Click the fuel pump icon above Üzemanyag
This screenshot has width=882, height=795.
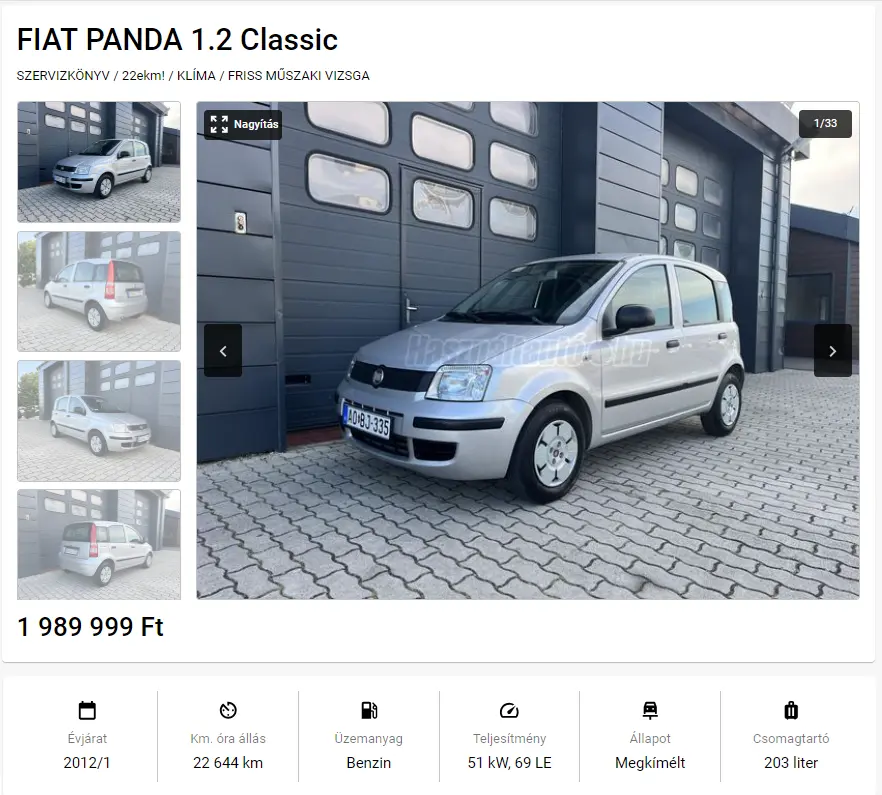(369, 710)
